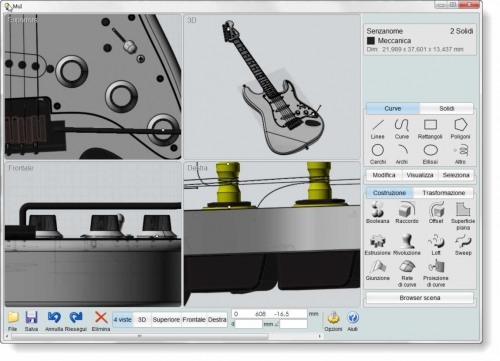Choose the Superficie piana tool
Viewport: 500px width, 361px height.
(463, 216)
